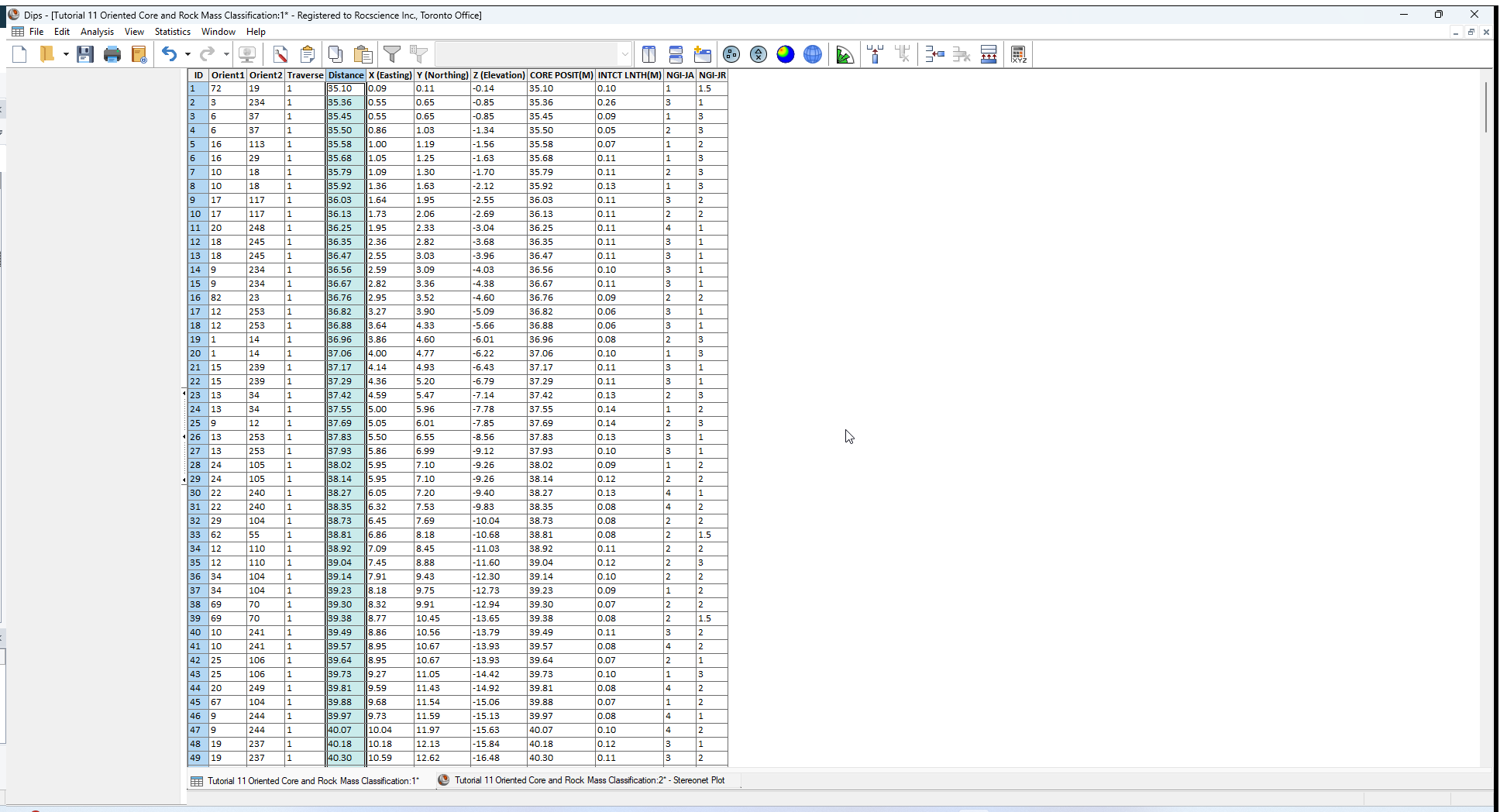Viewport: 1500px width, 812px height.
Task: Open the Scatter Plot view
Action: [x=758, y=54]
